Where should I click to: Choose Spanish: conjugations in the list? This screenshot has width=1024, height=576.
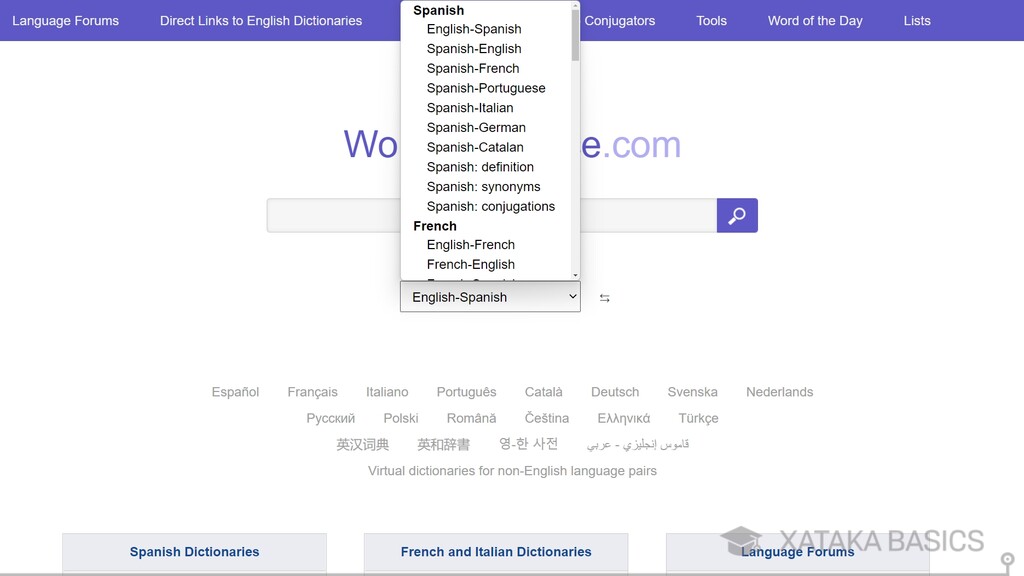(x=491, y=206)
